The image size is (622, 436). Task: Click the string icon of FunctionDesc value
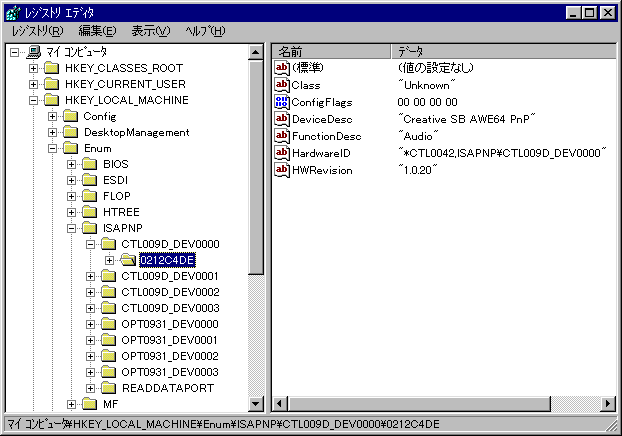pyautogui.click(x=282, y=136)
